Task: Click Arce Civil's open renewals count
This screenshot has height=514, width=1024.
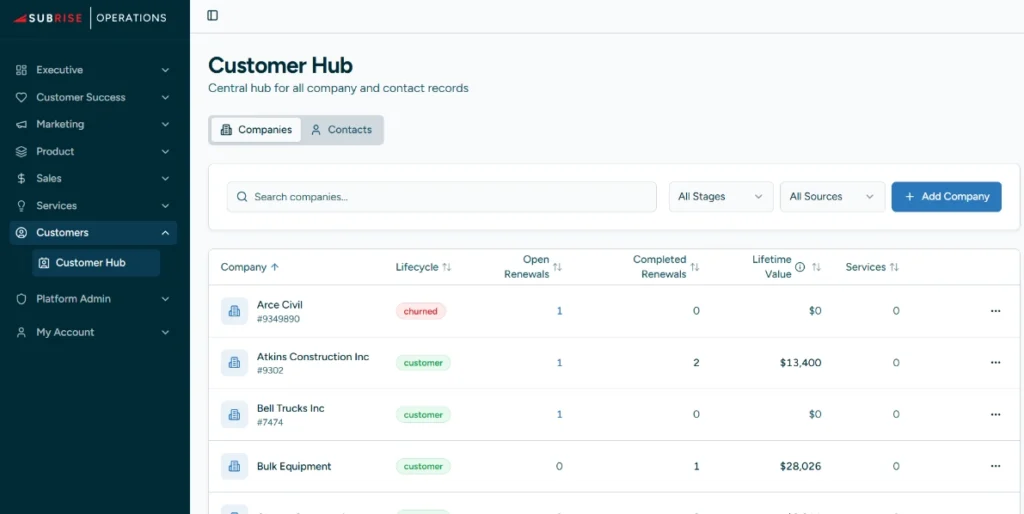Action: [x=559, y=311]
